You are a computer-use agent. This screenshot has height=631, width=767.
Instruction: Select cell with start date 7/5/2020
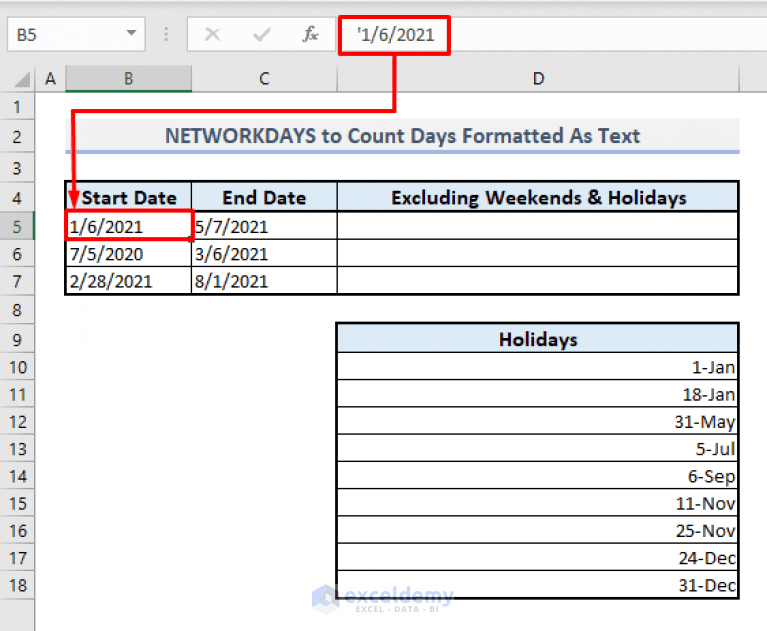click(x=129, y=253)
